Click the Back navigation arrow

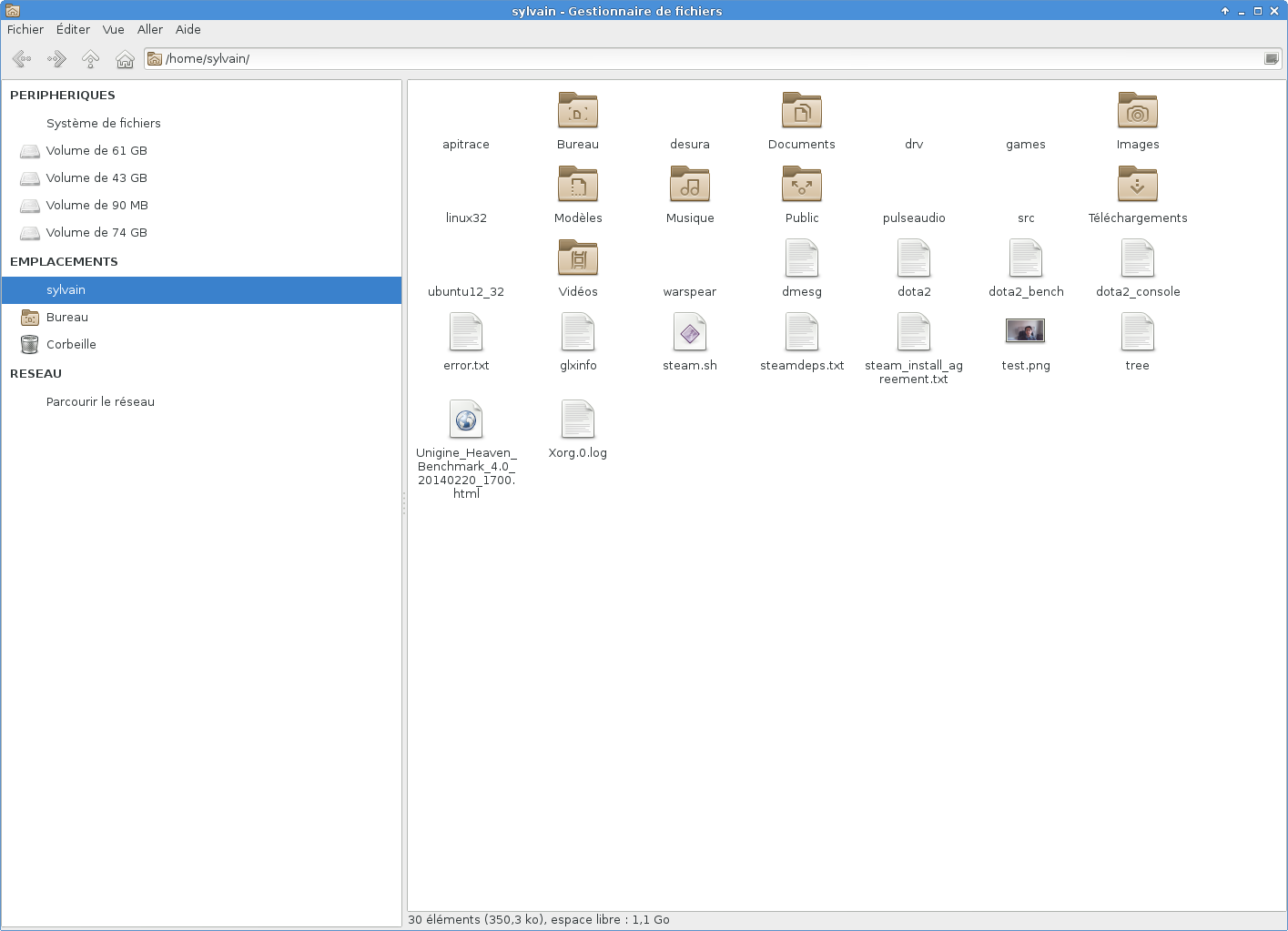click(22, 59)
